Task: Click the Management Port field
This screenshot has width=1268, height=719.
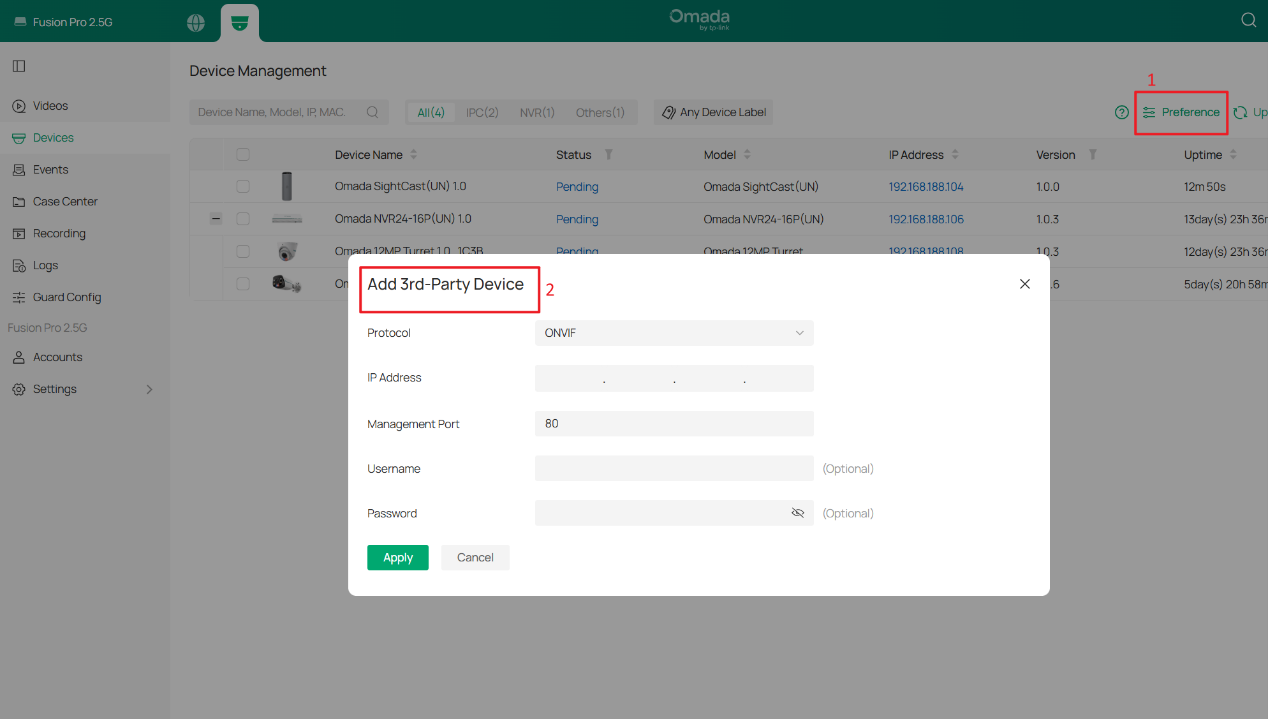Action: (674, 424)
